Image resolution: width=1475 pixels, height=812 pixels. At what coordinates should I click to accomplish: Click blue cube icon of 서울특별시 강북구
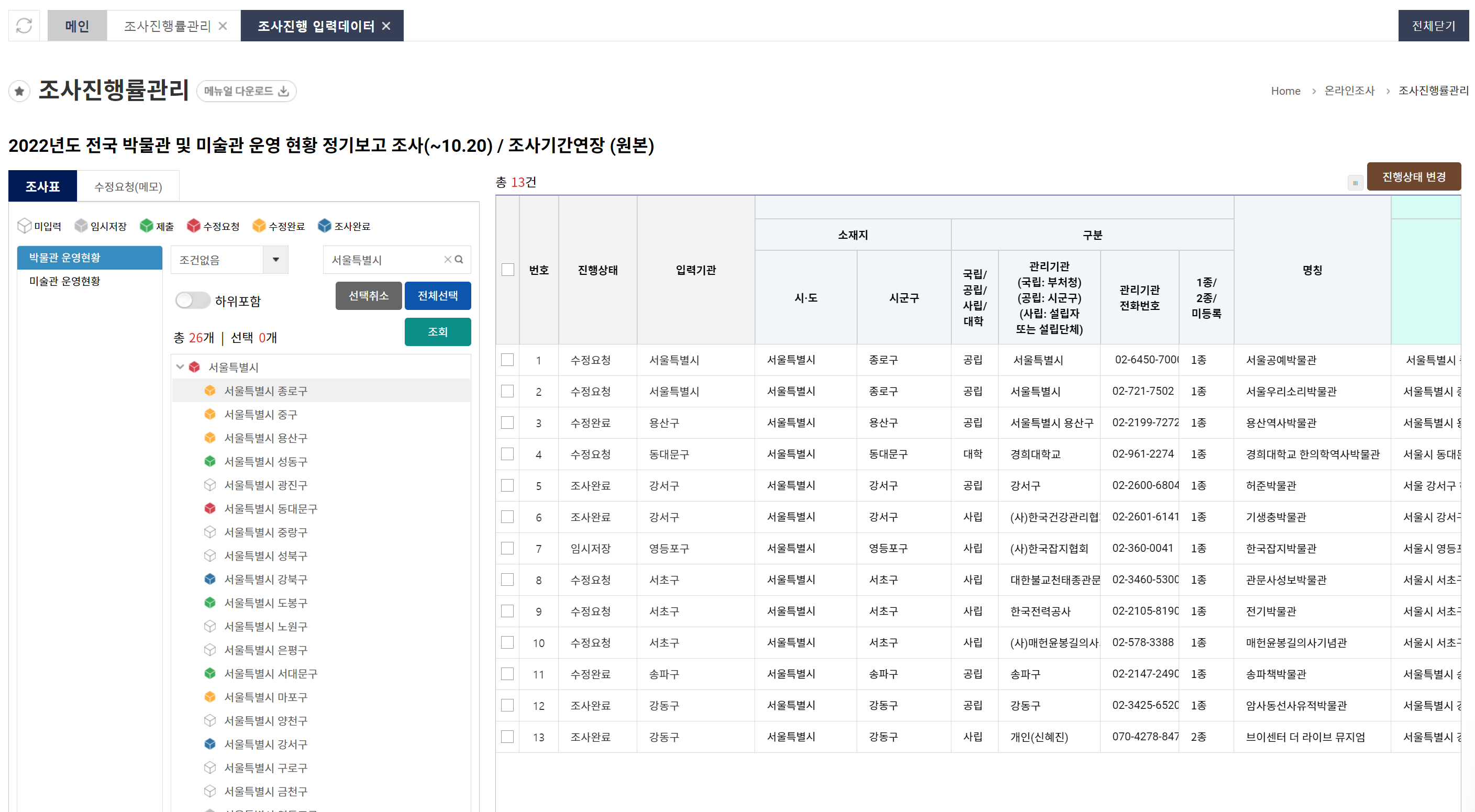coord(210,580)
